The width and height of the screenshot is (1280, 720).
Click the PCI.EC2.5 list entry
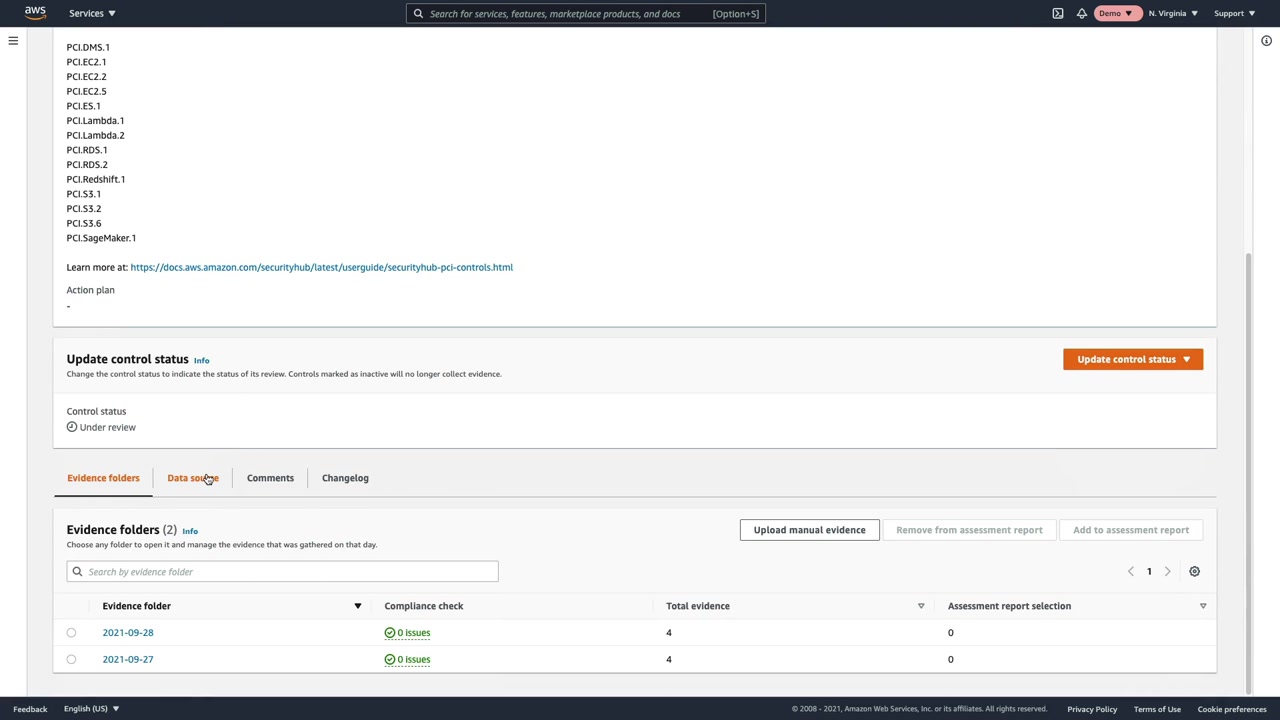(x=86, y=91)
